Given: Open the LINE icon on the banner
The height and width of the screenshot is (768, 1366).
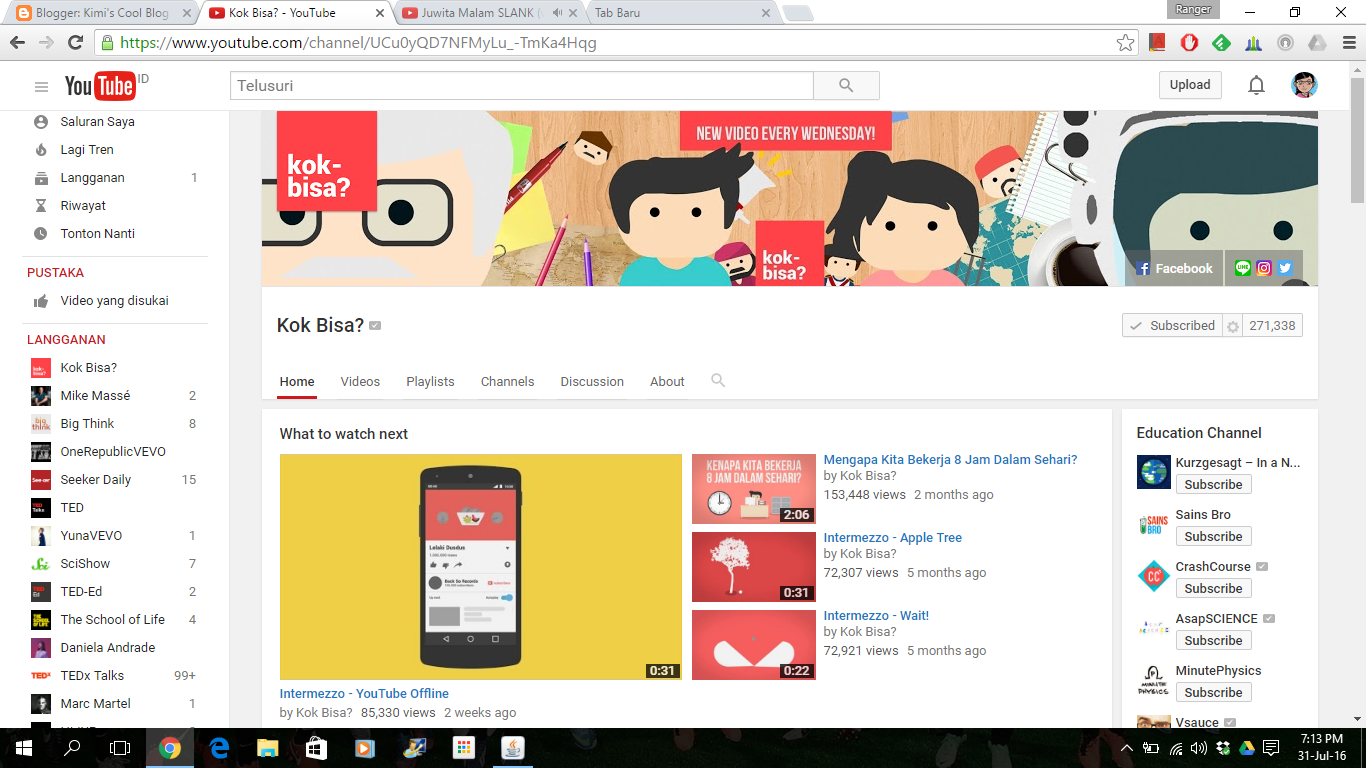Looking at the screenshot, I should [1243, 268].
